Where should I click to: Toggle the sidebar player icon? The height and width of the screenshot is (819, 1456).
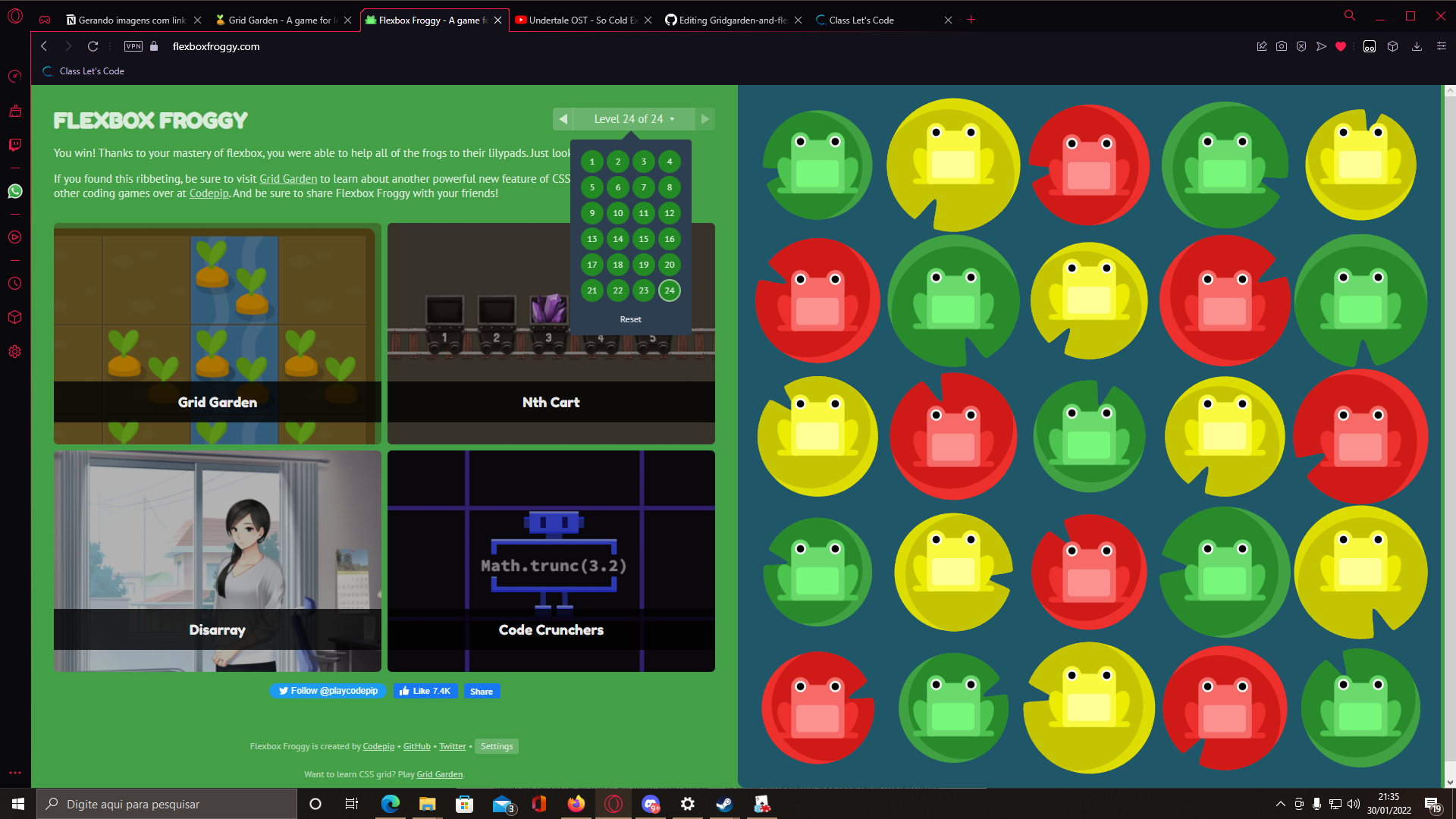click(14, 236)
